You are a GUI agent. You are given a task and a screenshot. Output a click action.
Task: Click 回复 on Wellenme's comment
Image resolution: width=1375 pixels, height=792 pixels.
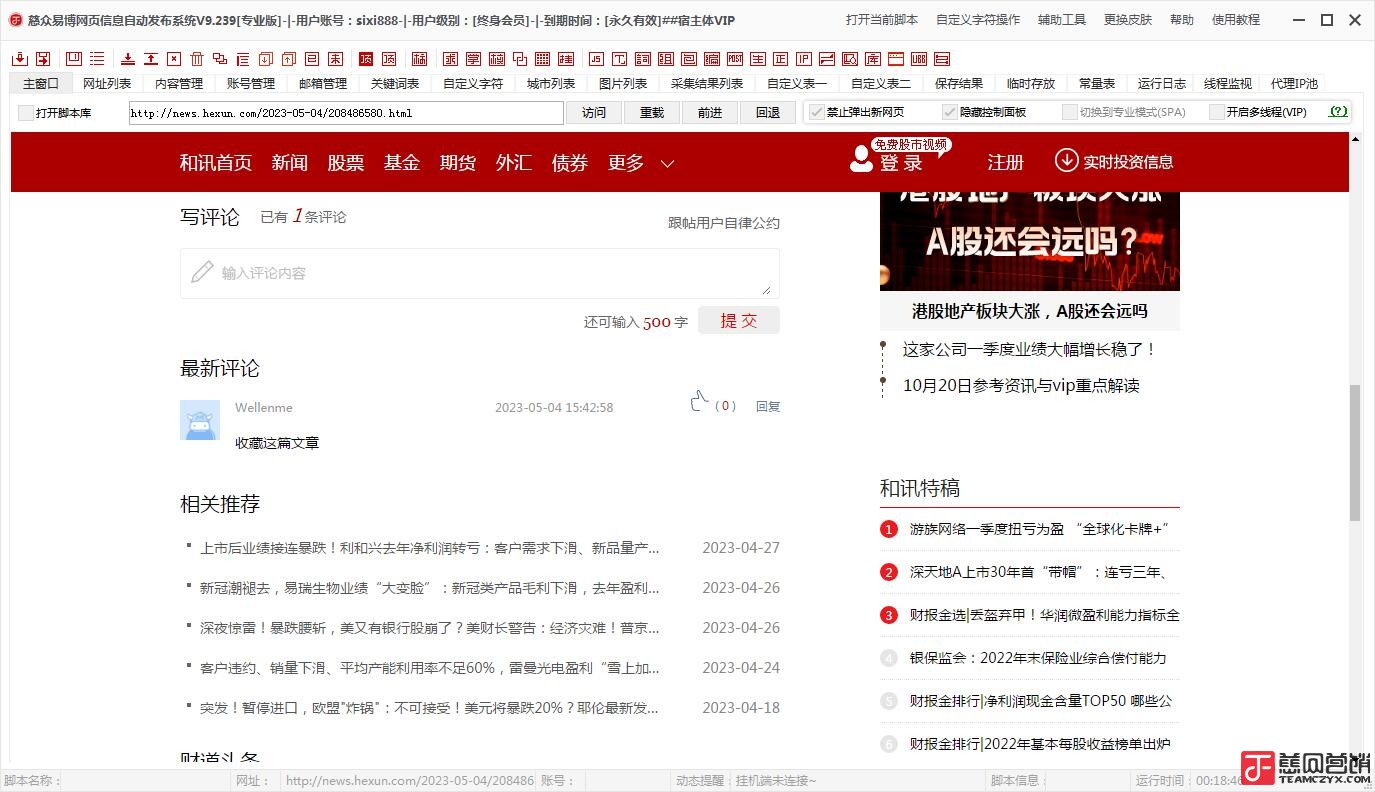[x=768, y=406]
